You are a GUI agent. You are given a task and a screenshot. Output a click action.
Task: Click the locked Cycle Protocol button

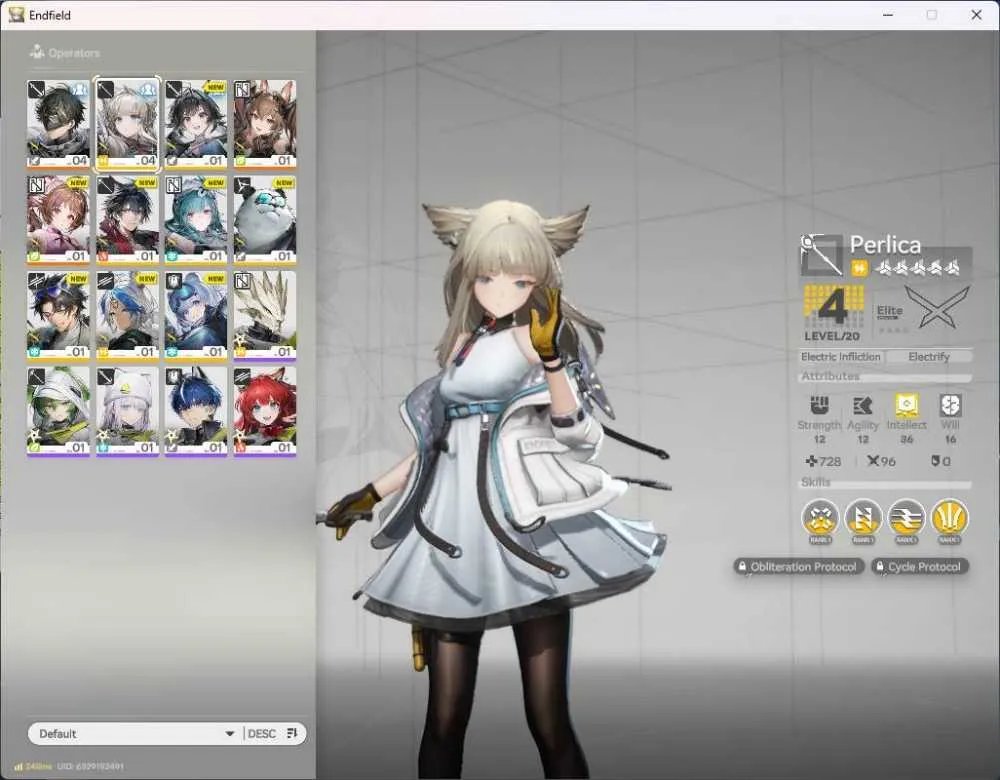click(x=920, y=566)
